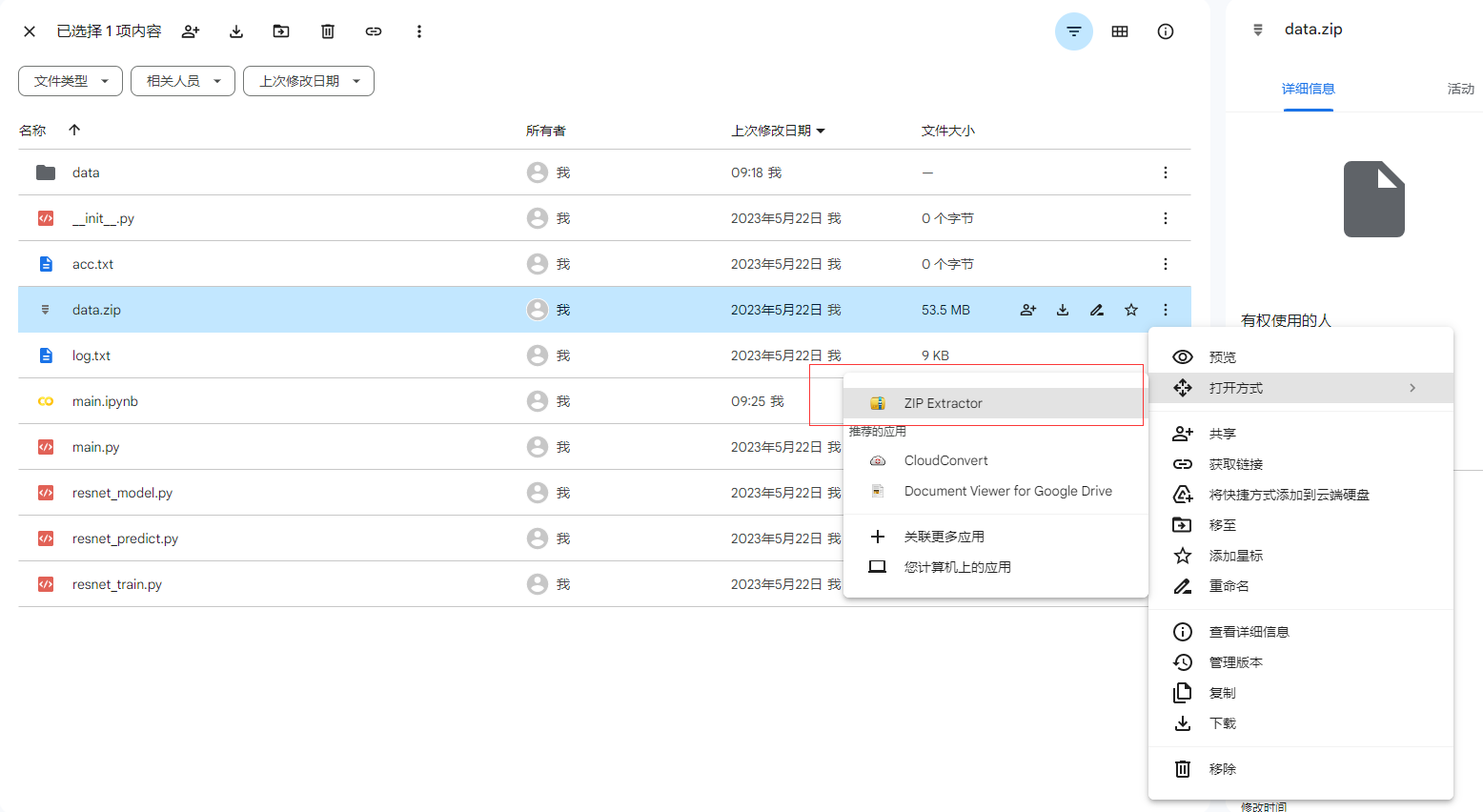Click 移至 in the context menu
This screenshot has width=1483, height=812.
click(1301, 525)
